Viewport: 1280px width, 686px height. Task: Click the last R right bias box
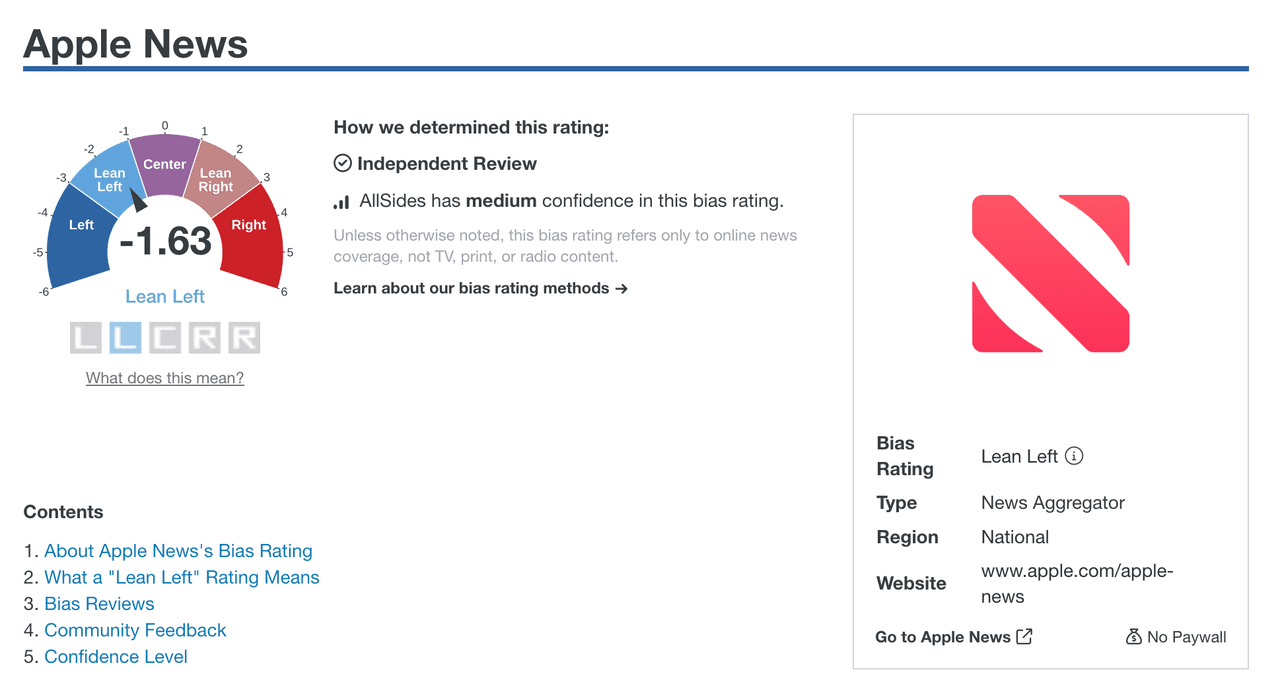point(244,338)
